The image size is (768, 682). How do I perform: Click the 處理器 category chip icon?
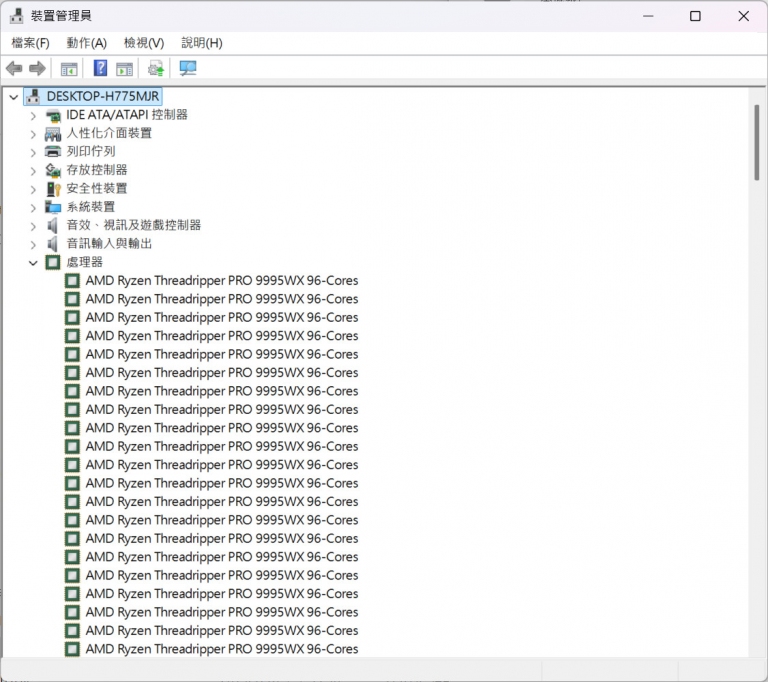53,262
